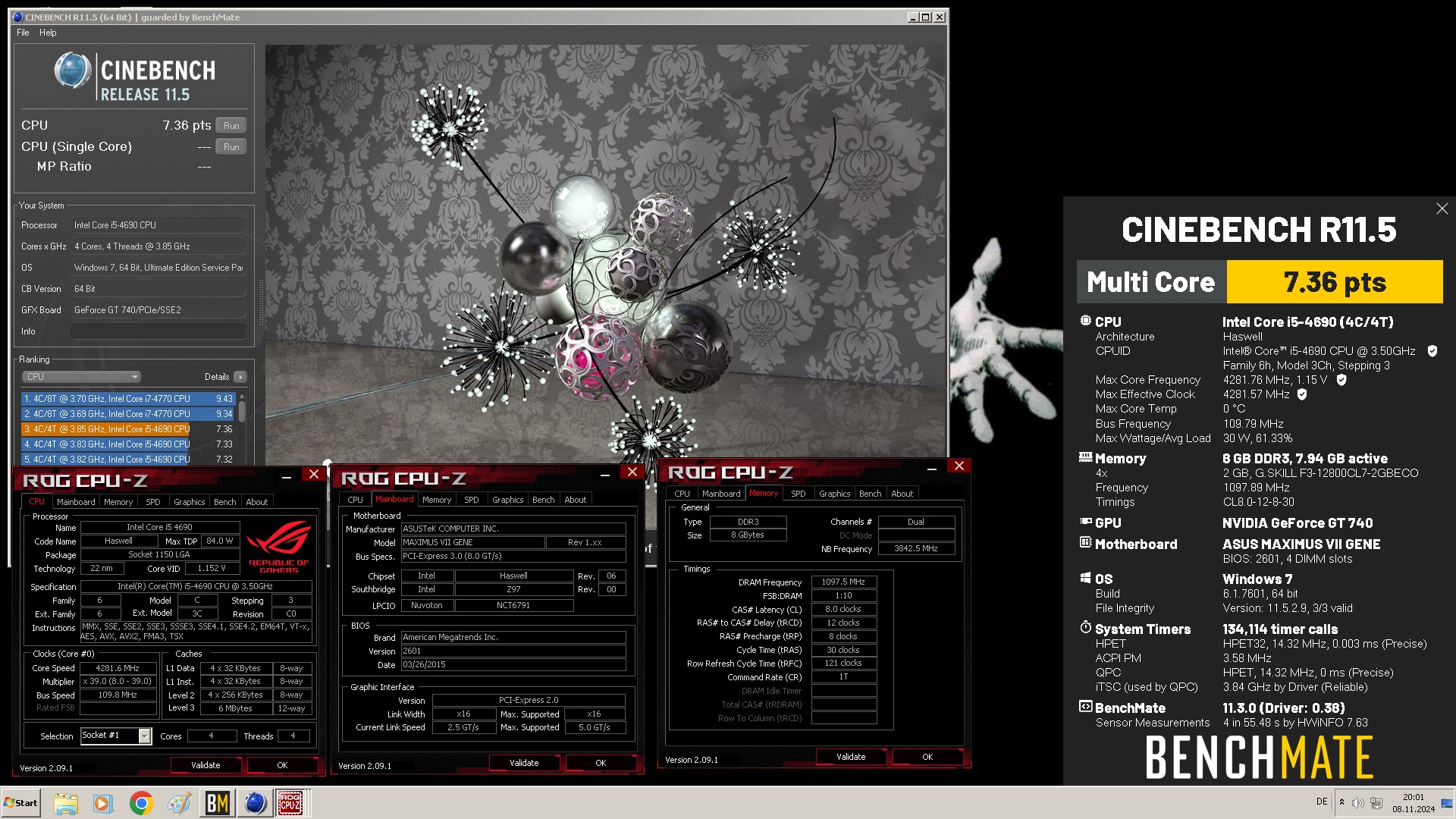Click Validate in Mainboard CPU-Z window
Image resolution: width=1456 pixels, height=819 pixels.
[524, 763]
